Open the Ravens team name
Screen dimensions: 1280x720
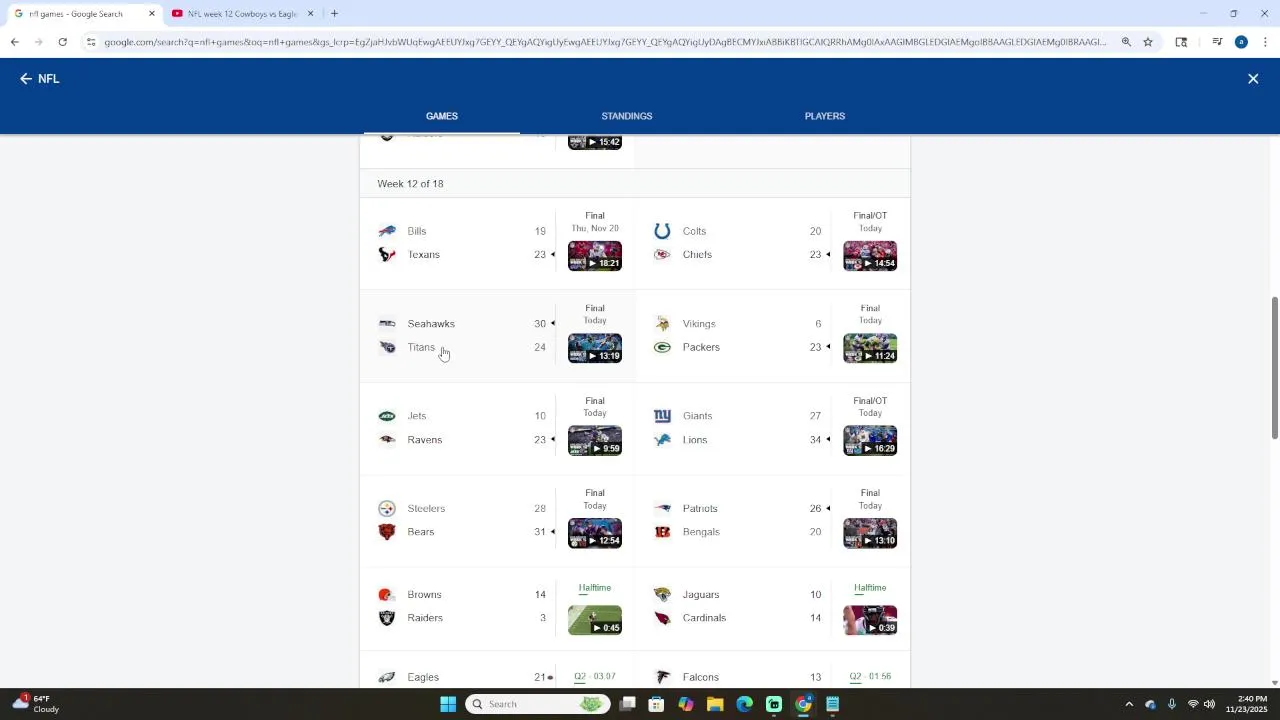pyautogui.click(x=425, y=440)
